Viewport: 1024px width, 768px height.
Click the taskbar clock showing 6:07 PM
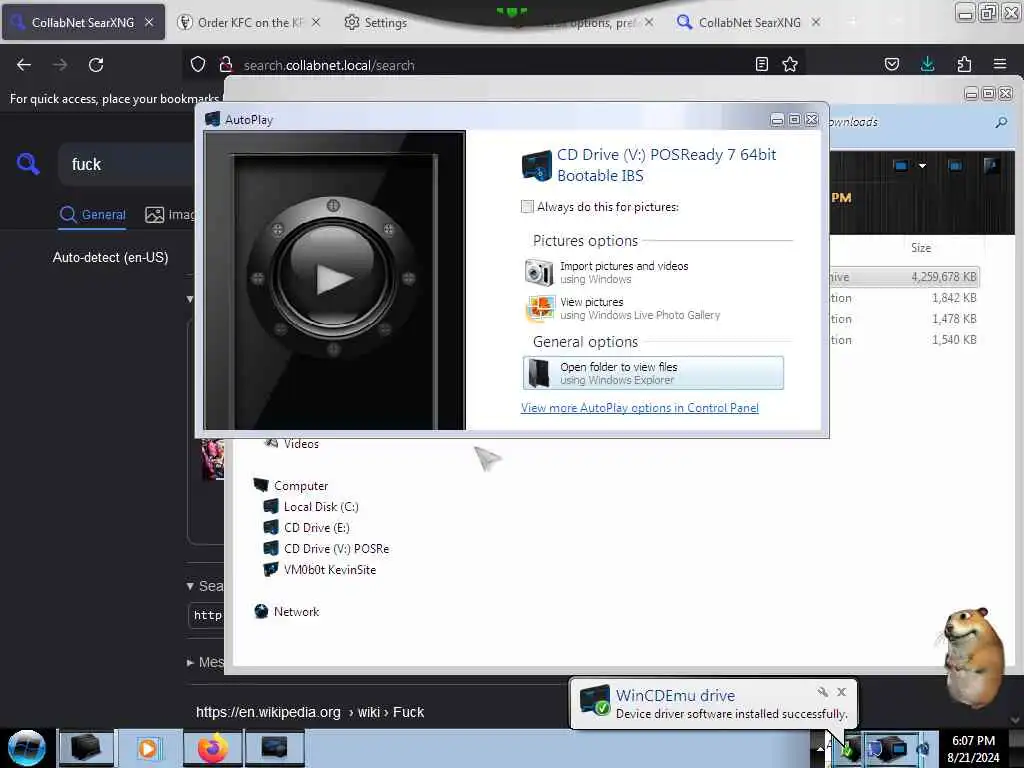pyautogui.click(x=973, y=748)
